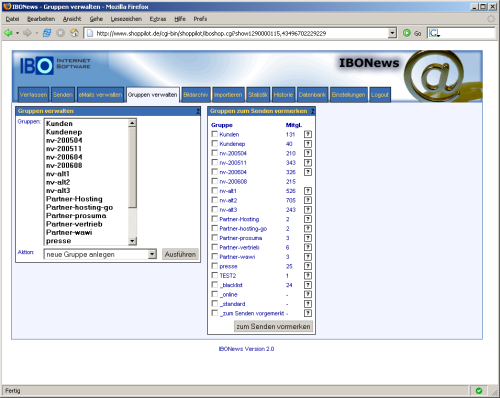Screen dimensions: 500x398
Task: Check the _blacklist group checkbox
Action: pos(215,285)
